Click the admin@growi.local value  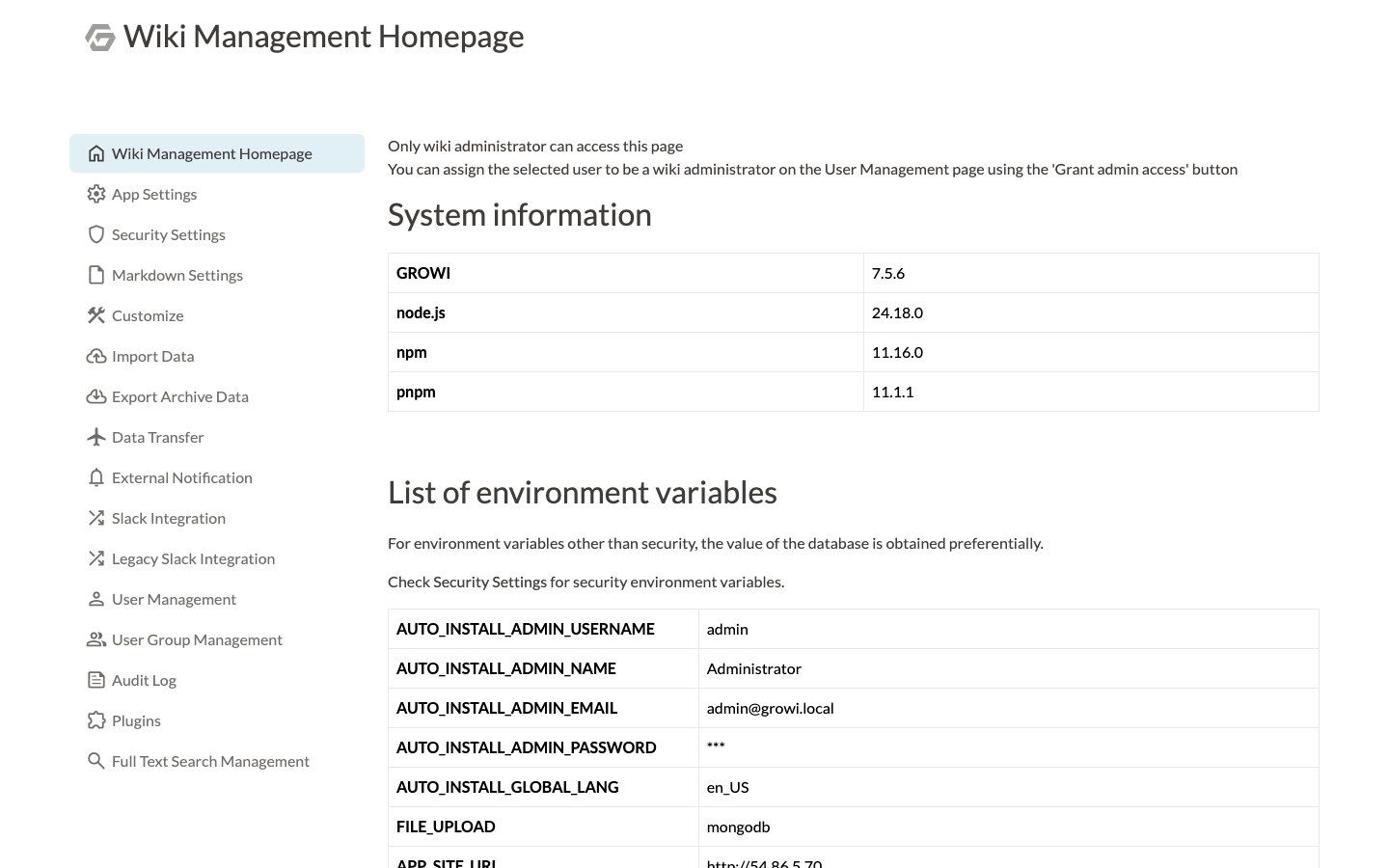(770, 708)
